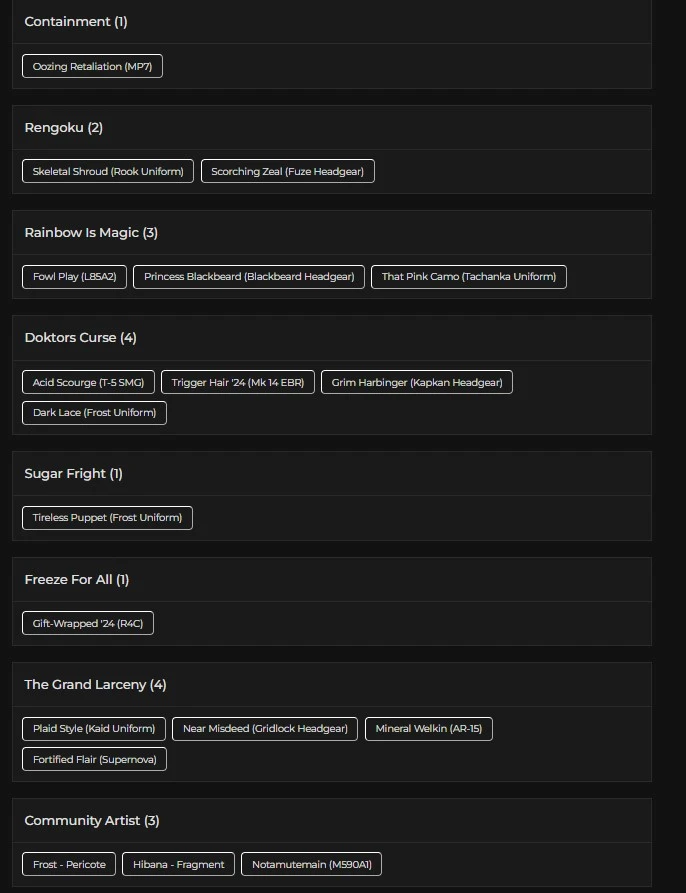Click Princess Blackbeard headgear tag
The height and width of the screenshot is (893, 686).
(249, 276)
